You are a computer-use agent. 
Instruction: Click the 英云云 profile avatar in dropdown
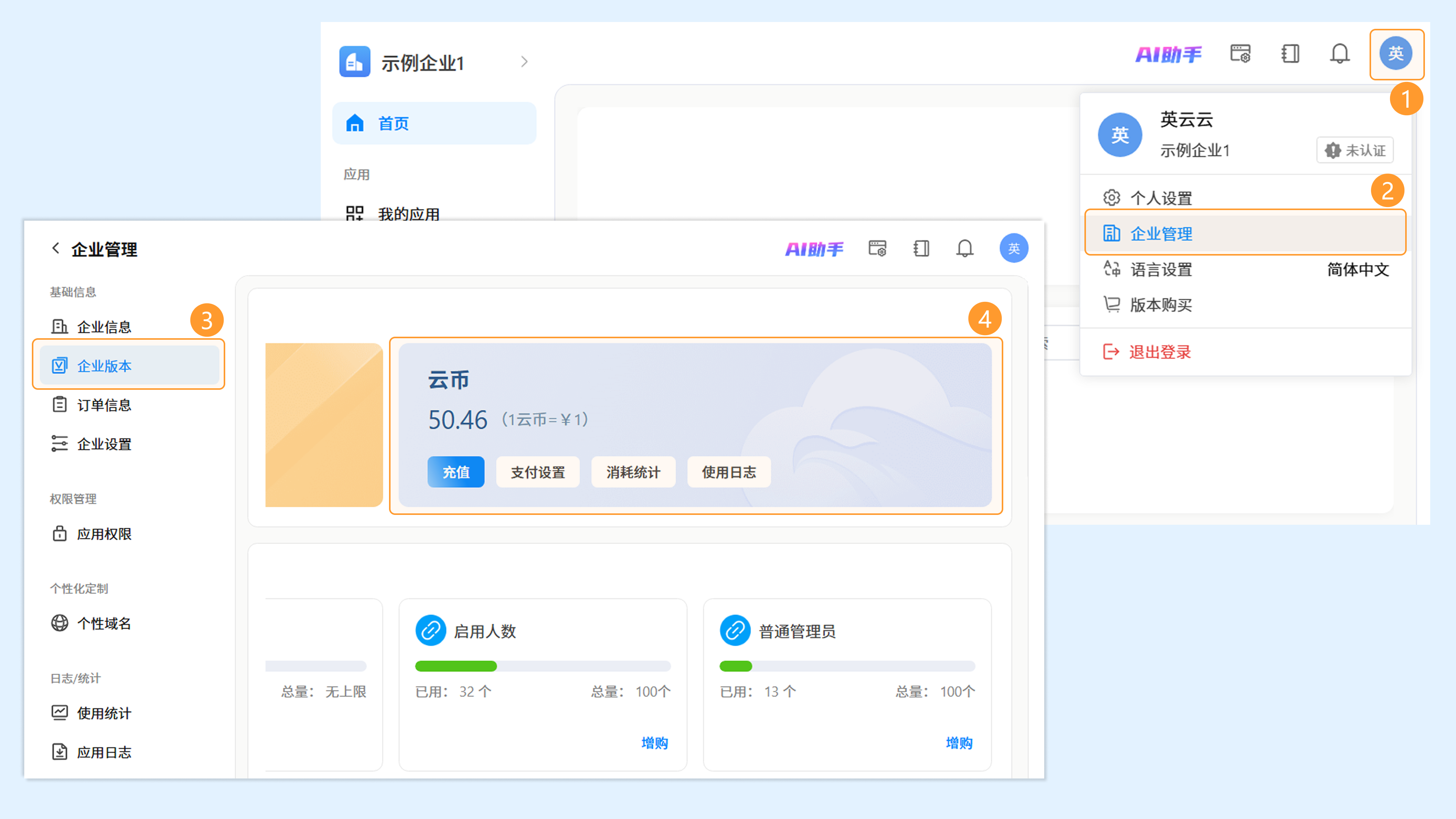click(1120, 135)
